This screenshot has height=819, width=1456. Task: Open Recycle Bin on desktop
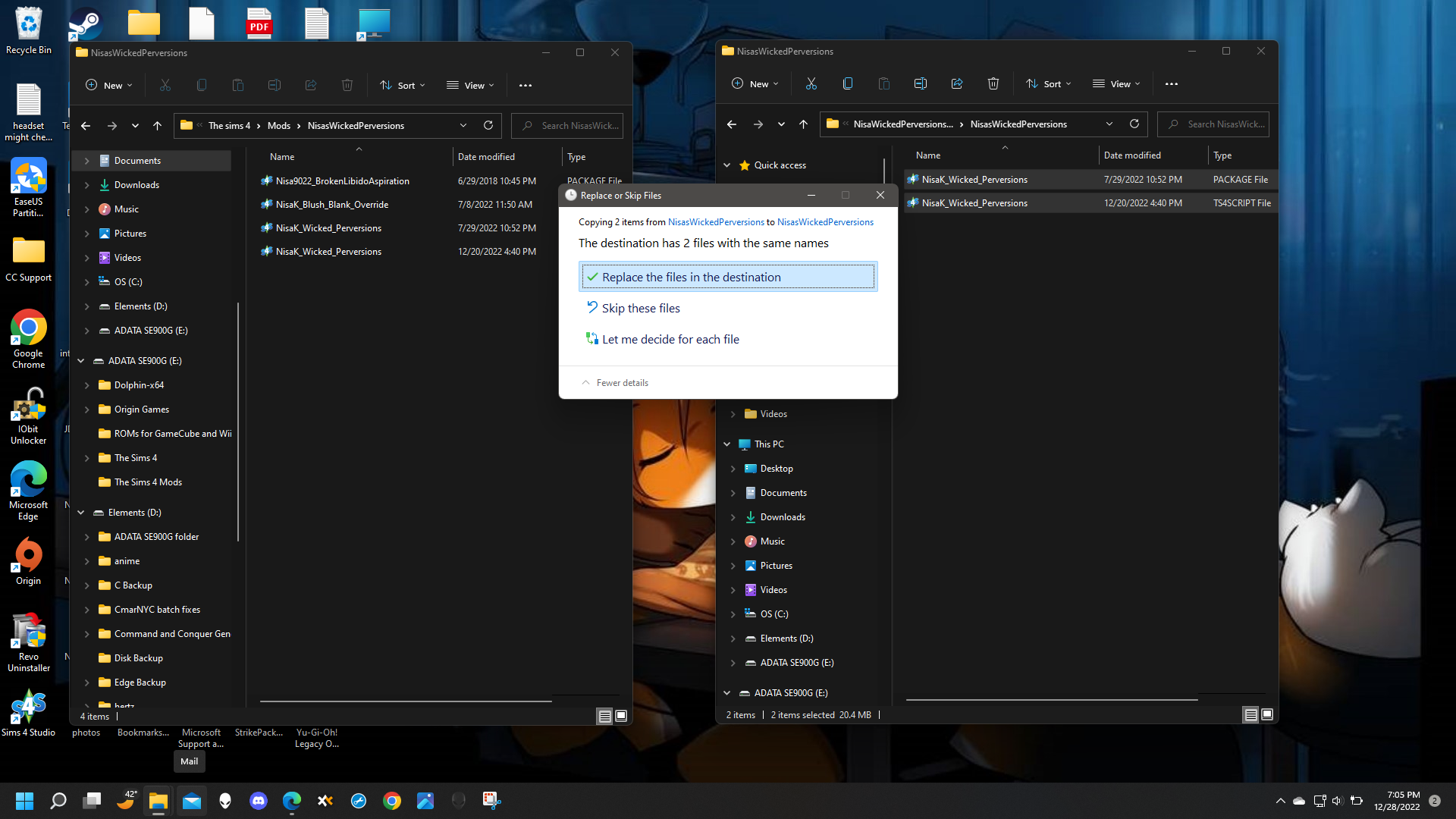28,30
